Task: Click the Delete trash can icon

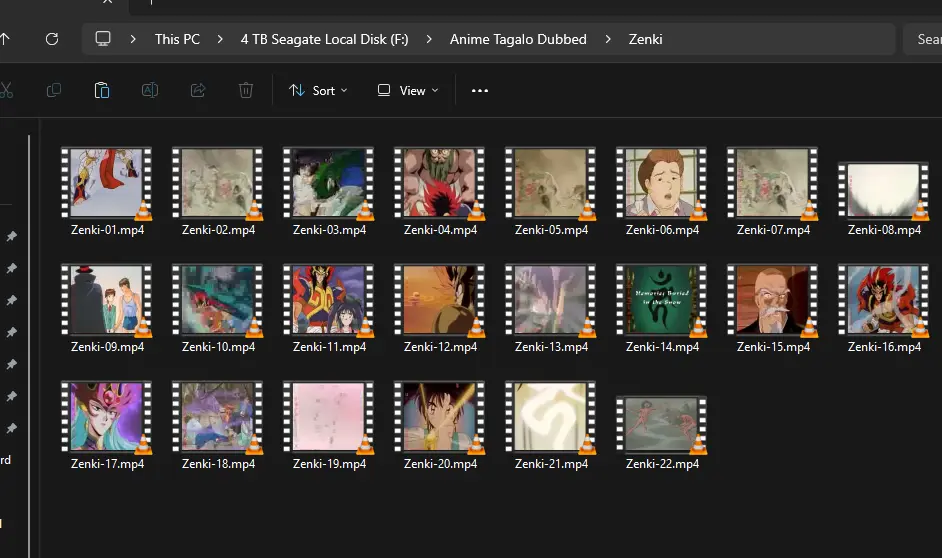Action: [246, 90]
